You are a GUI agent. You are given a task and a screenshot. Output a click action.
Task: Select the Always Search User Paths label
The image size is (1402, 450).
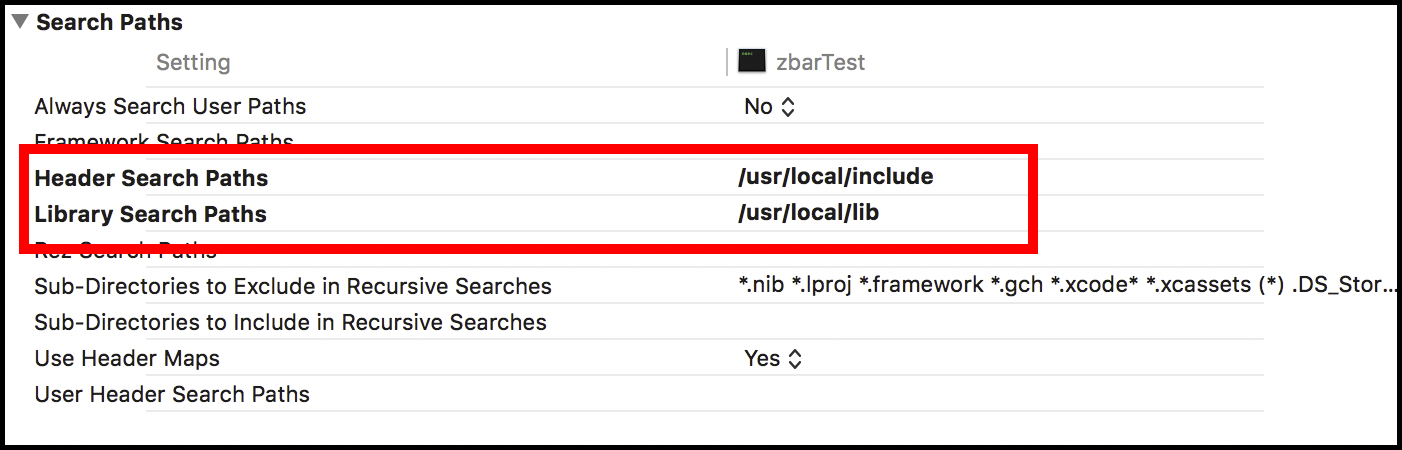tap(170, 106)
